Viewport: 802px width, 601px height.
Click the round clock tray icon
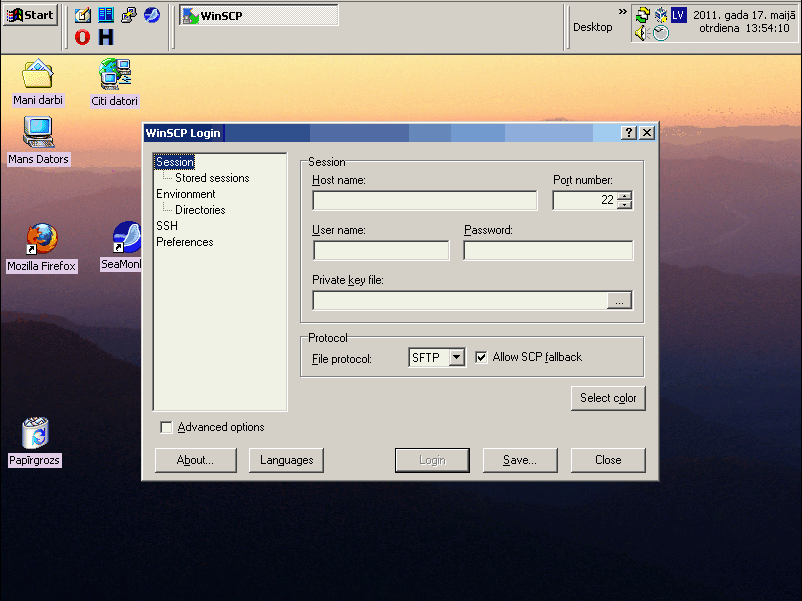point(661,33)
